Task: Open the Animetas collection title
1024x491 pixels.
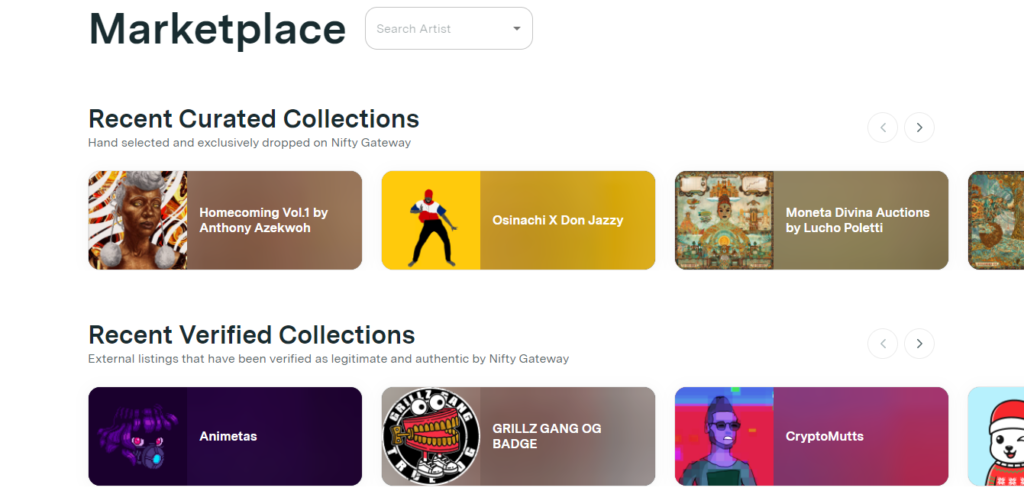Action: (228, 436)
